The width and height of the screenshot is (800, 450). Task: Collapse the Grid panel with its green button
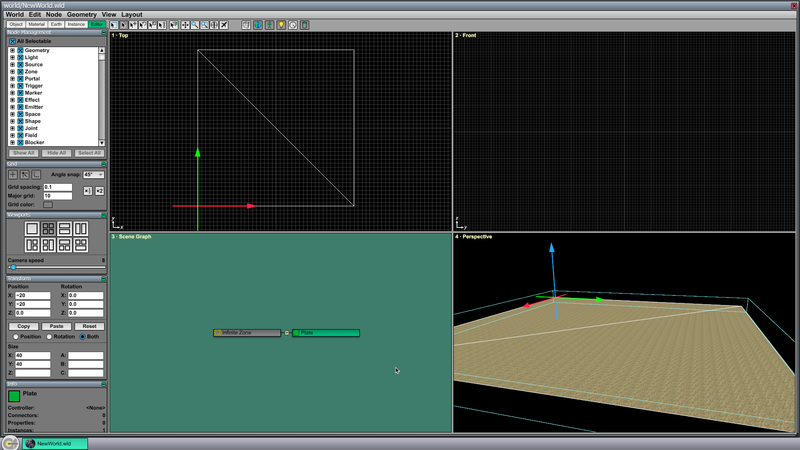click(x=104, y=164)
